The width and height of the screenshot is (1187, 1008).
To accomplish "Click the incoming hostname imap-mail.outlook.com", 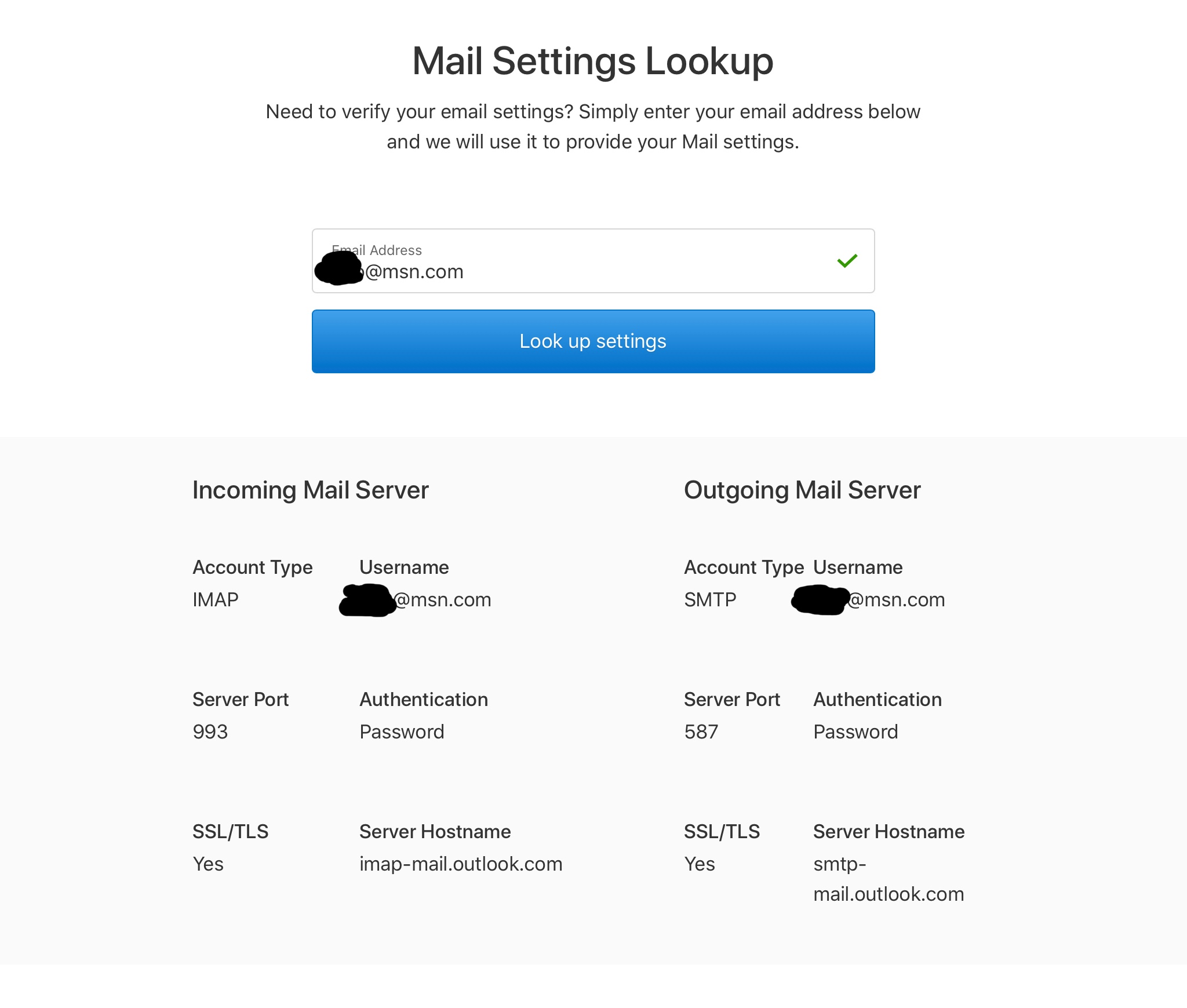I will point(461,864).
